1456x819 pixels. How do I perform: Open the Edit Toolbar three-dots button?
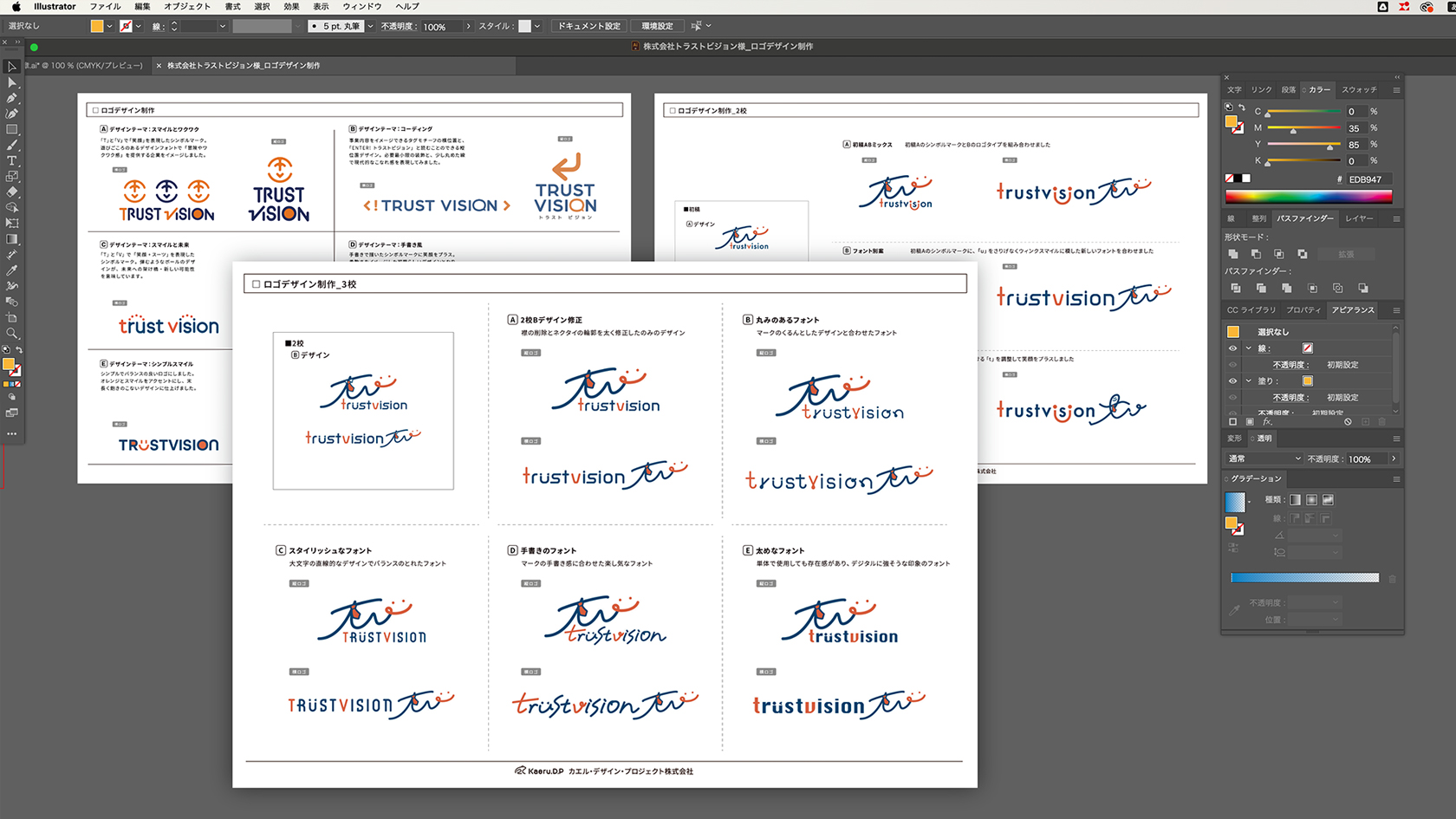12,433
